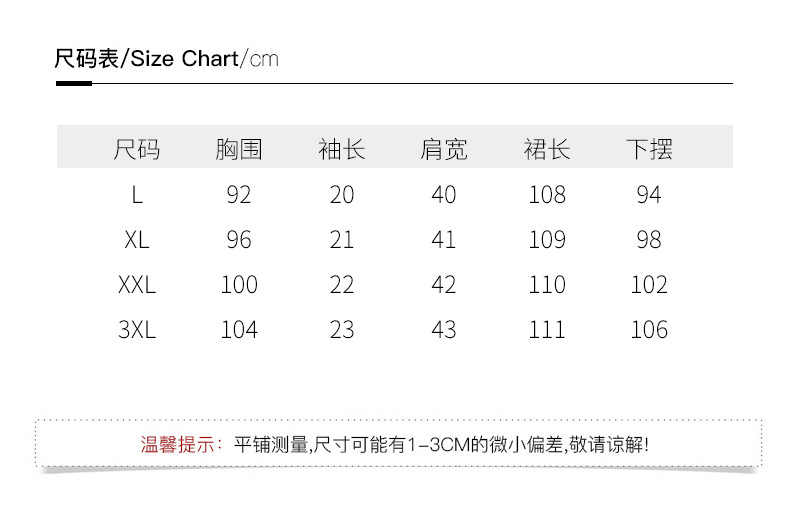
Task: Click the XL size row label
Action: (x=137, y=240)
